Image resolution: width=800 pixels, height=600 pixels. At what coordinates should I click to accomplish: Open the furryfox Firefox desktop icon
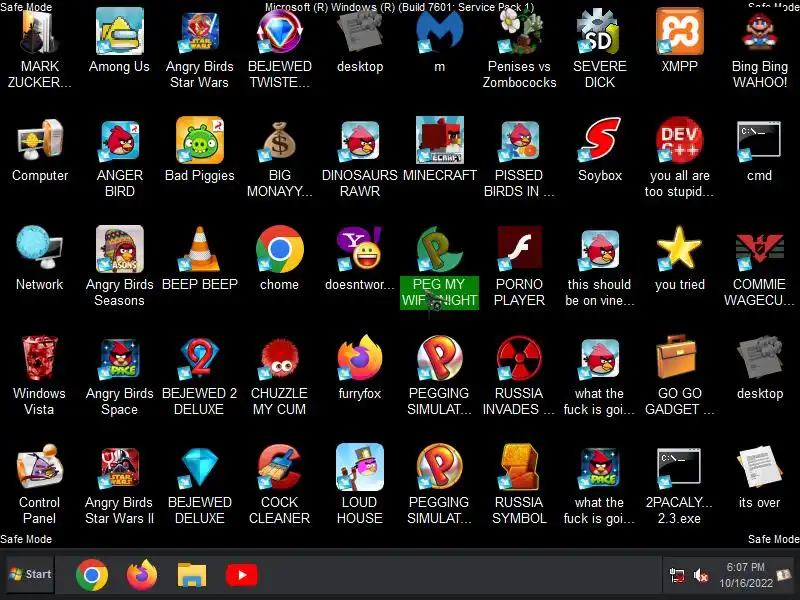click(360, 358)
